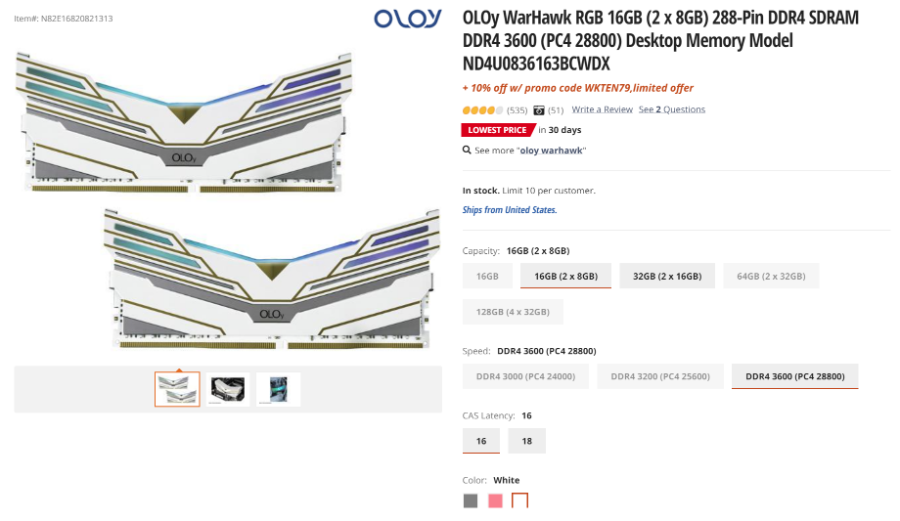Click the OLOy brand logo
Viewport: 900px width, 521px height.
coord(408,18)
